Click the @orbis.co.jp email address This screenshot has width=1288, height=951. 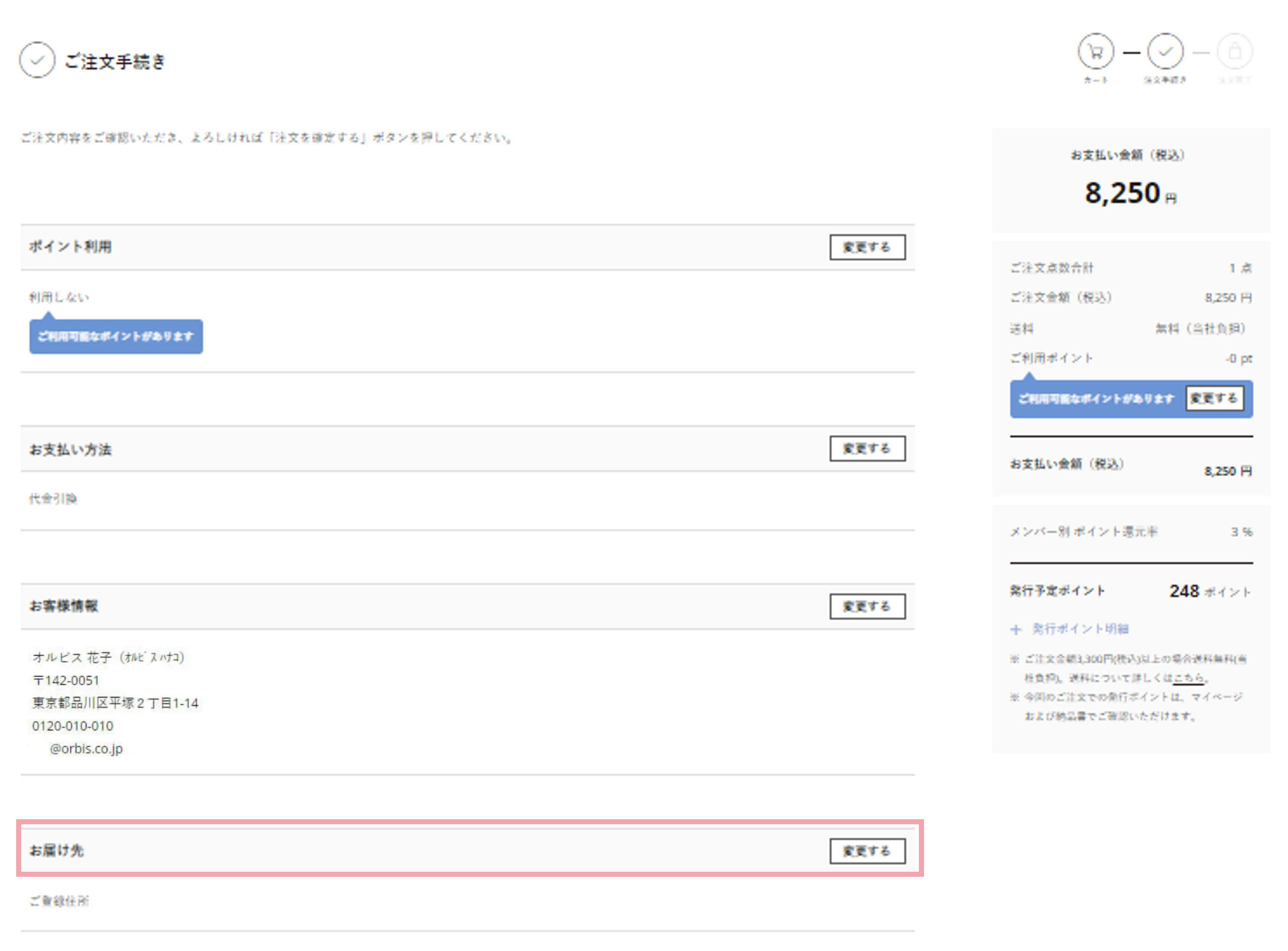point(86,749)
